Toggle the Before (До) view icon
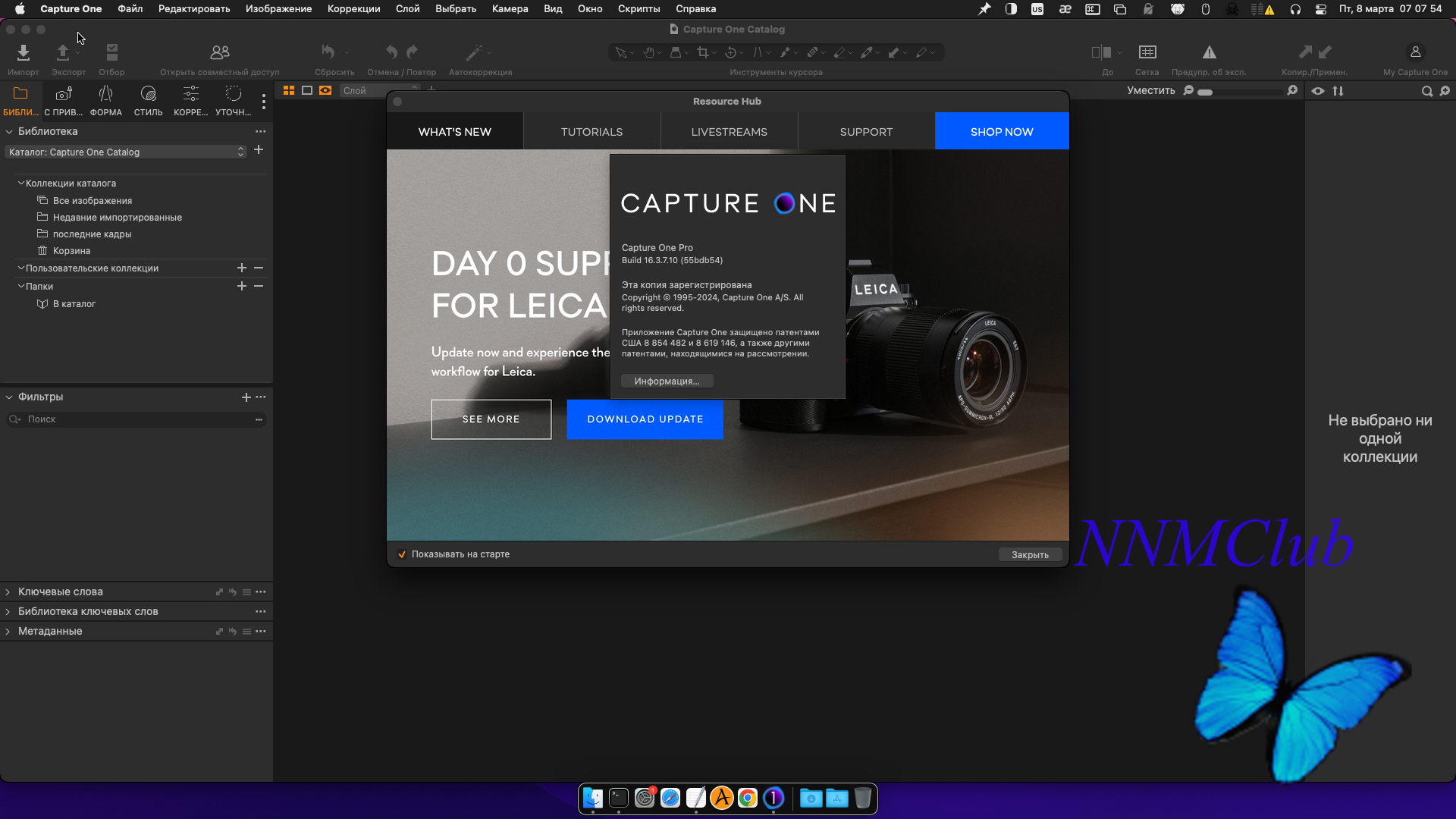This screenshot has width=1456, height=819. point(1101,52)
